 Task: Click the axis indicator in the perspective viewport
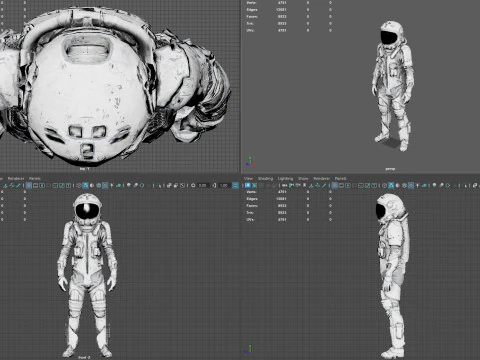[x=250, y=162]
